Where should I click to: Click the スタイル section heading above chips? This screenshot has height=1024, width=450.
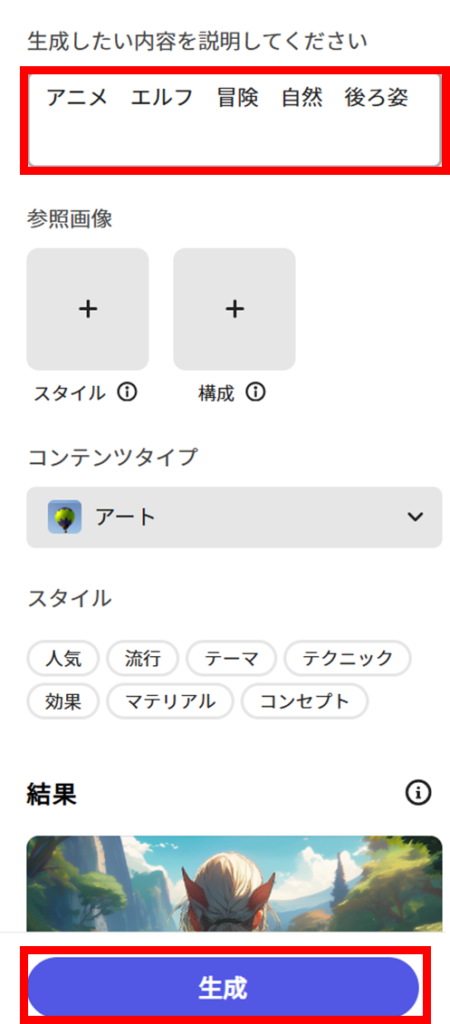tap(69, 598)
